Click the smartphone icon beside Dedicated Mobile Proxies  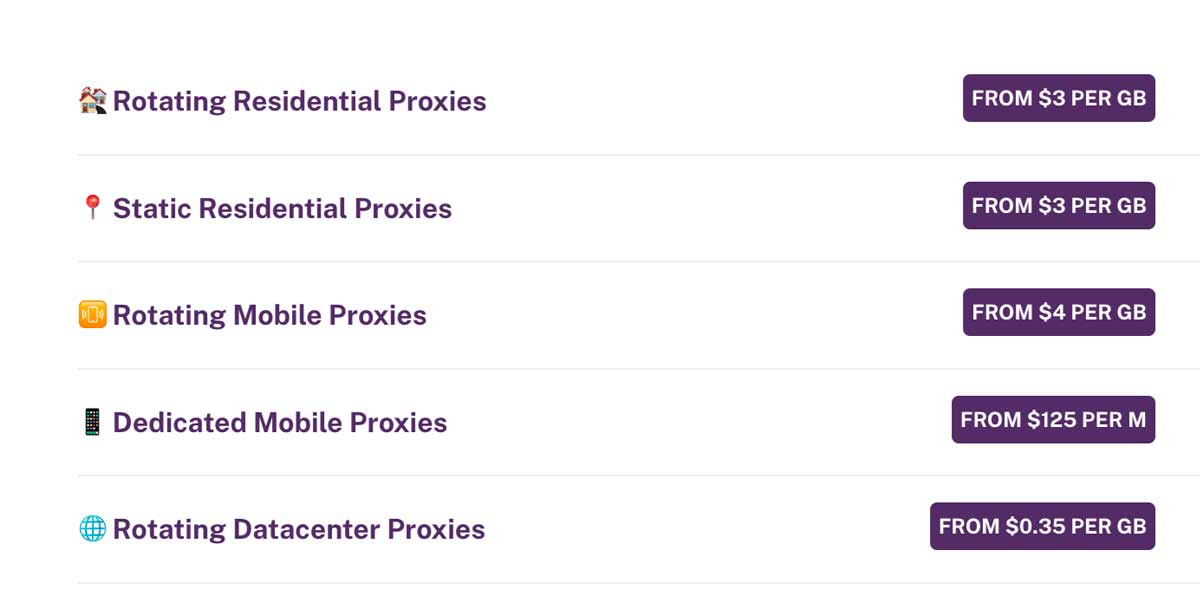92,421
